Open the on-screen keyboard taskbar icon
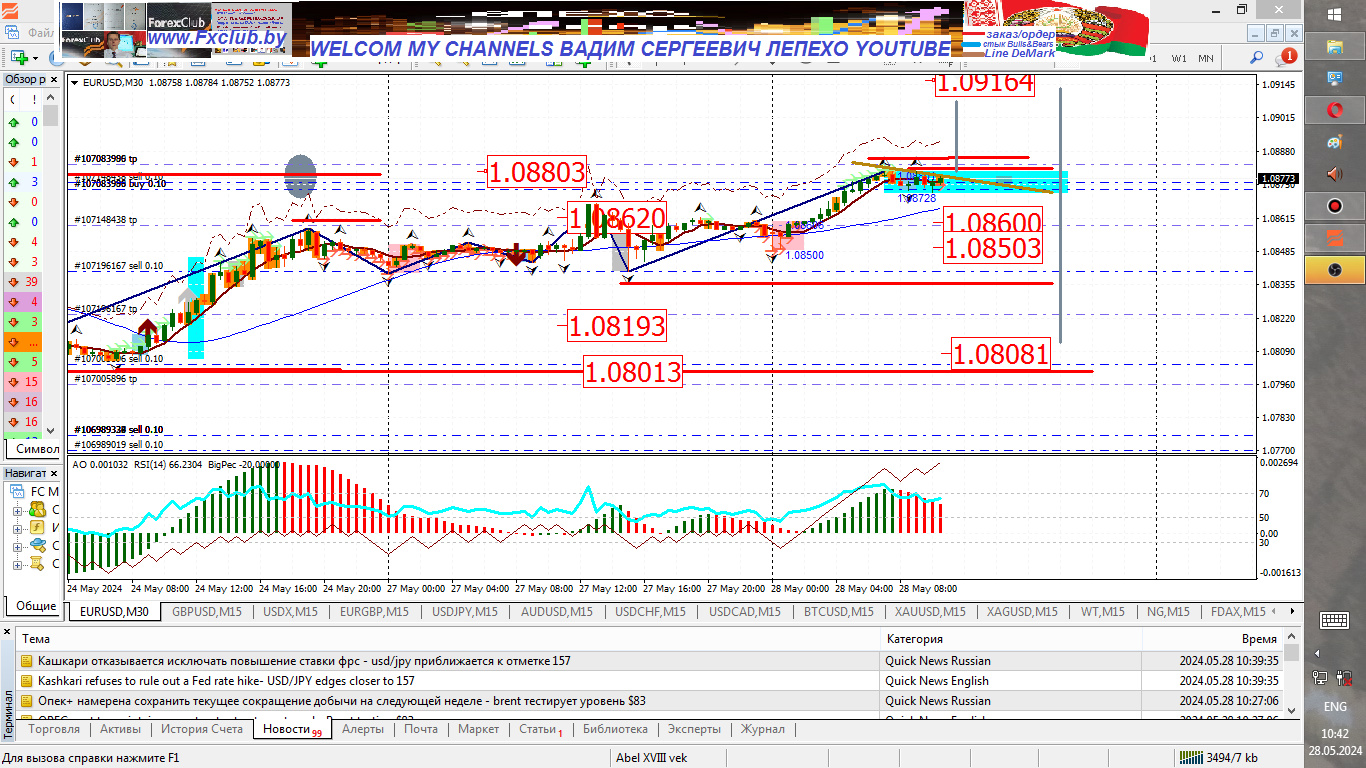Viewport: 1366px width, 768px height. point(1335,620)
